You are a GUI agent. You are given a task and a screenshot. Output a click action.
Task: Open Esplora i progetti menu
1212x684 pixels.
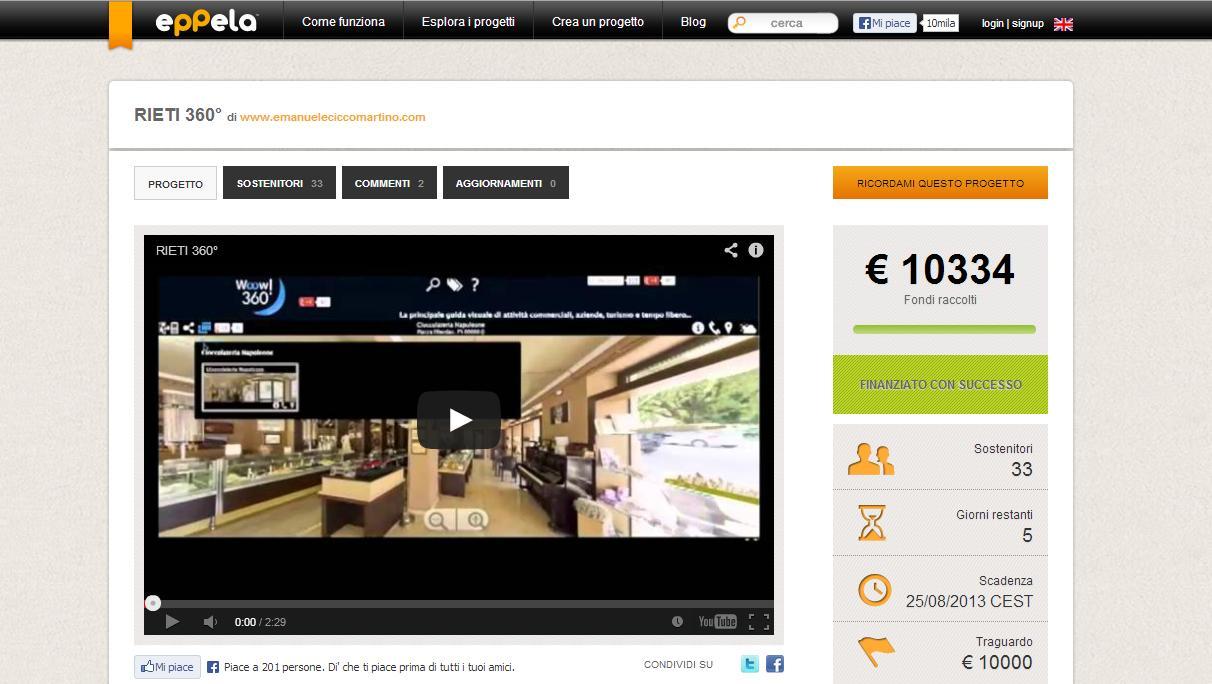(x=468, y=22)
